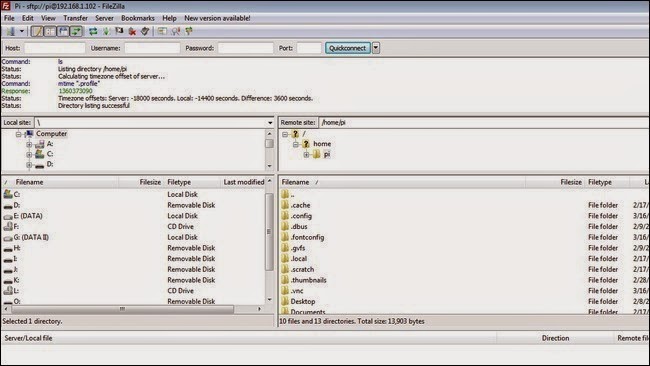Open the Site Manager dropdown arrow

pyautogui.click(x=22, y=31)
